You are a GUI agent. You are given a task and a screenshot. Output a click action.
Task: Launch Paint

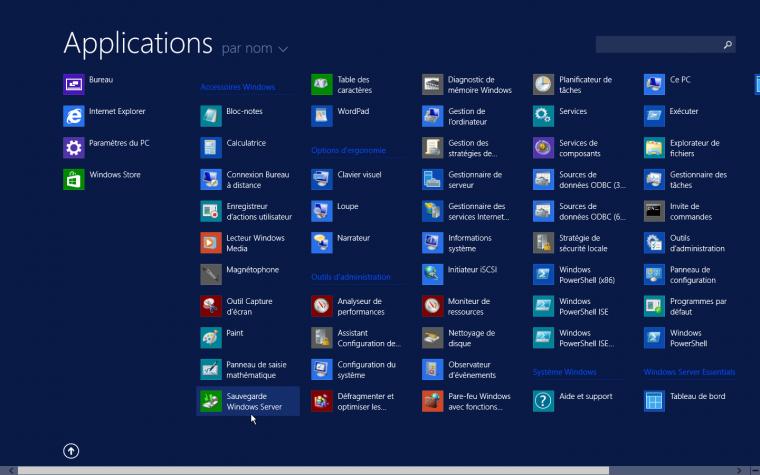coord(211,338)
